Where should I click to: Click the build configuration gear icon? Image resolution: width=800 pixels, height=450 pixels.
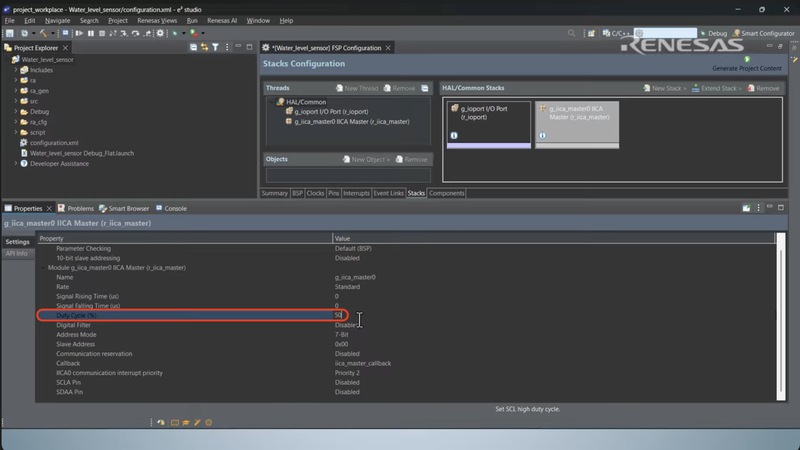[x=24, y=33]
